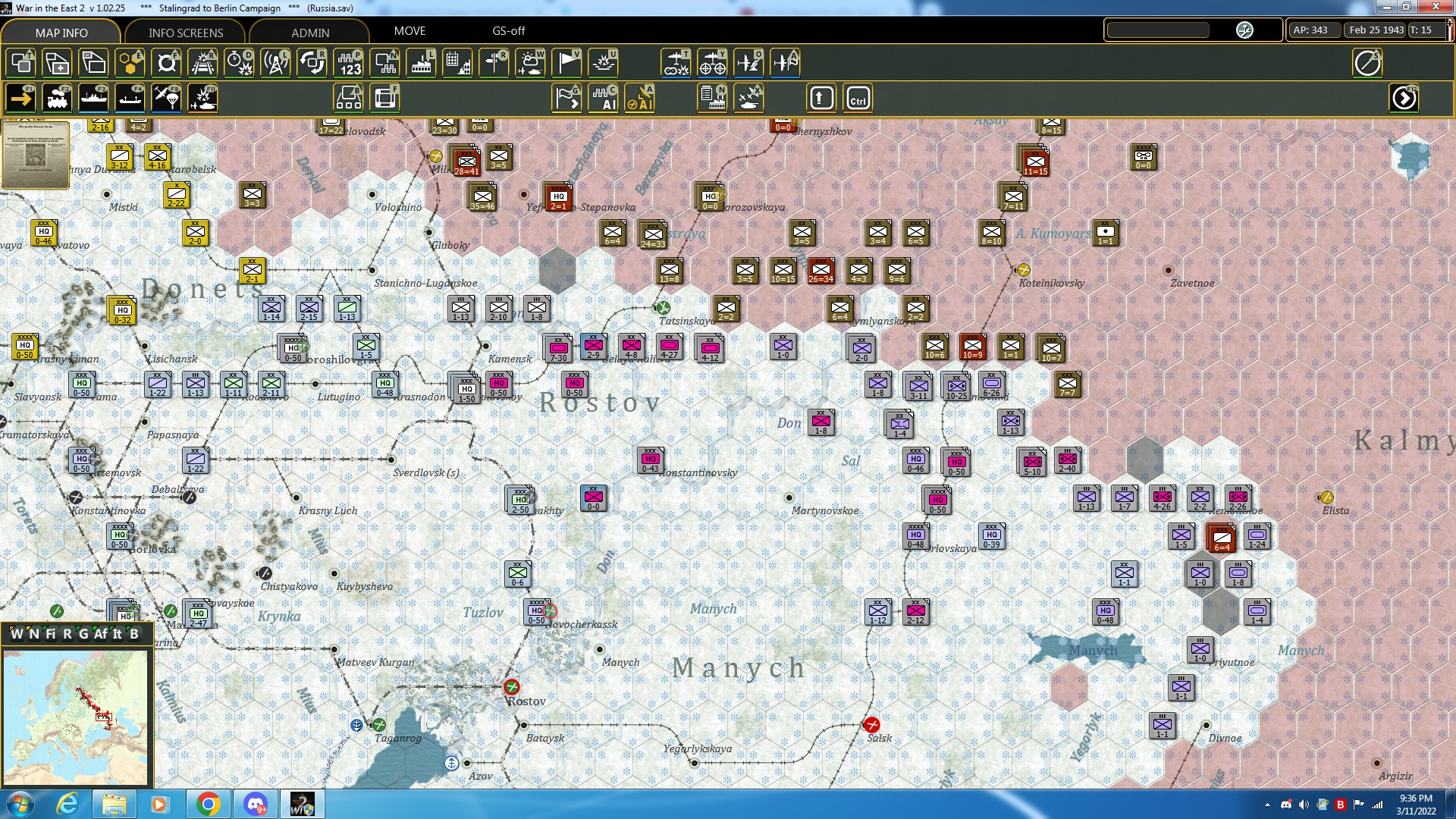
Task: Select naval transport mode (F3) ship icon
Action: (x=93, y=99)
